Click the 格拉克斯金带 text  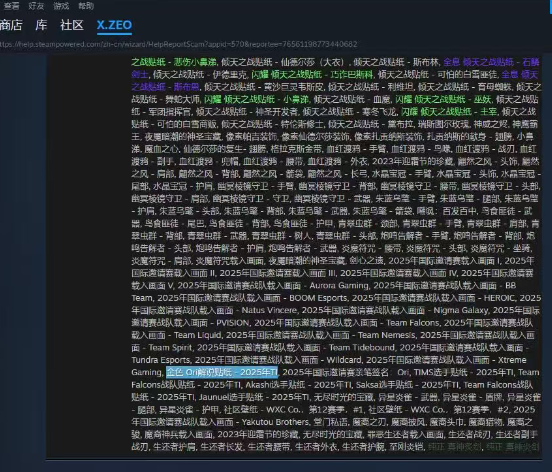(296, 149)
